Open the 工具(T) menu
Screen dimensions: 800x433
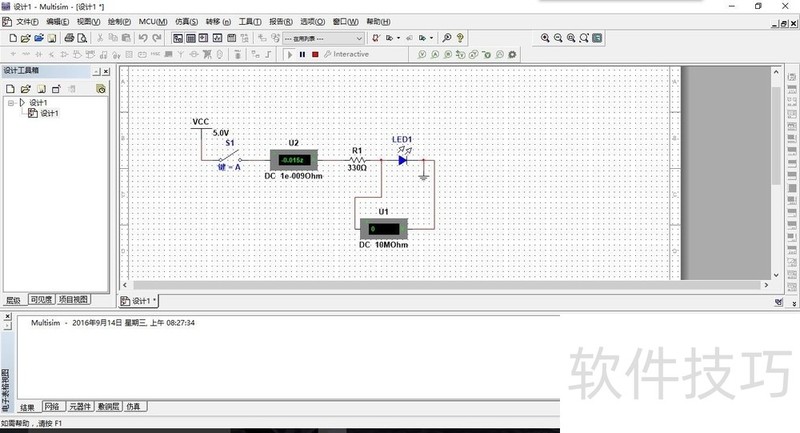[x=250, y=21]
